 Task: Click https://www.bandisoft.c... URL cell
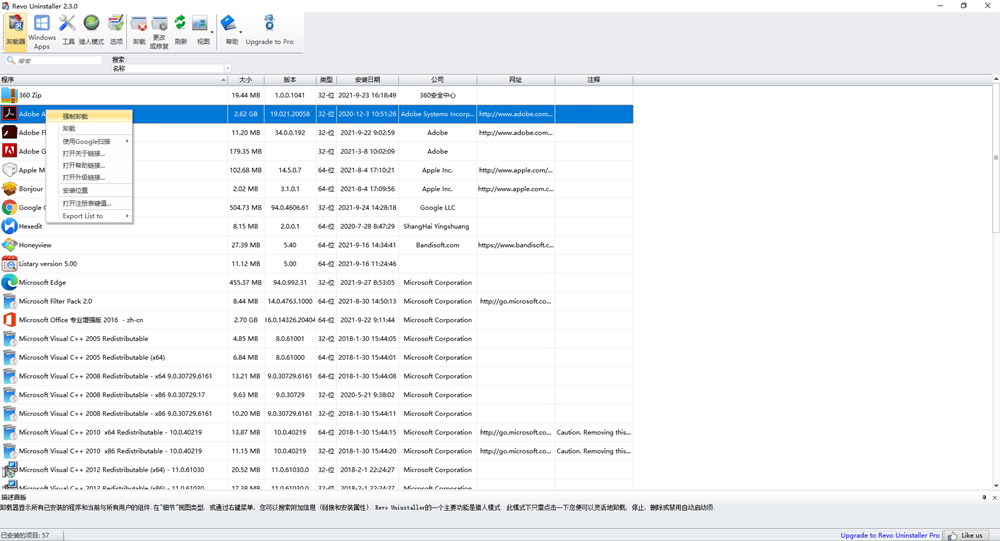515,245
